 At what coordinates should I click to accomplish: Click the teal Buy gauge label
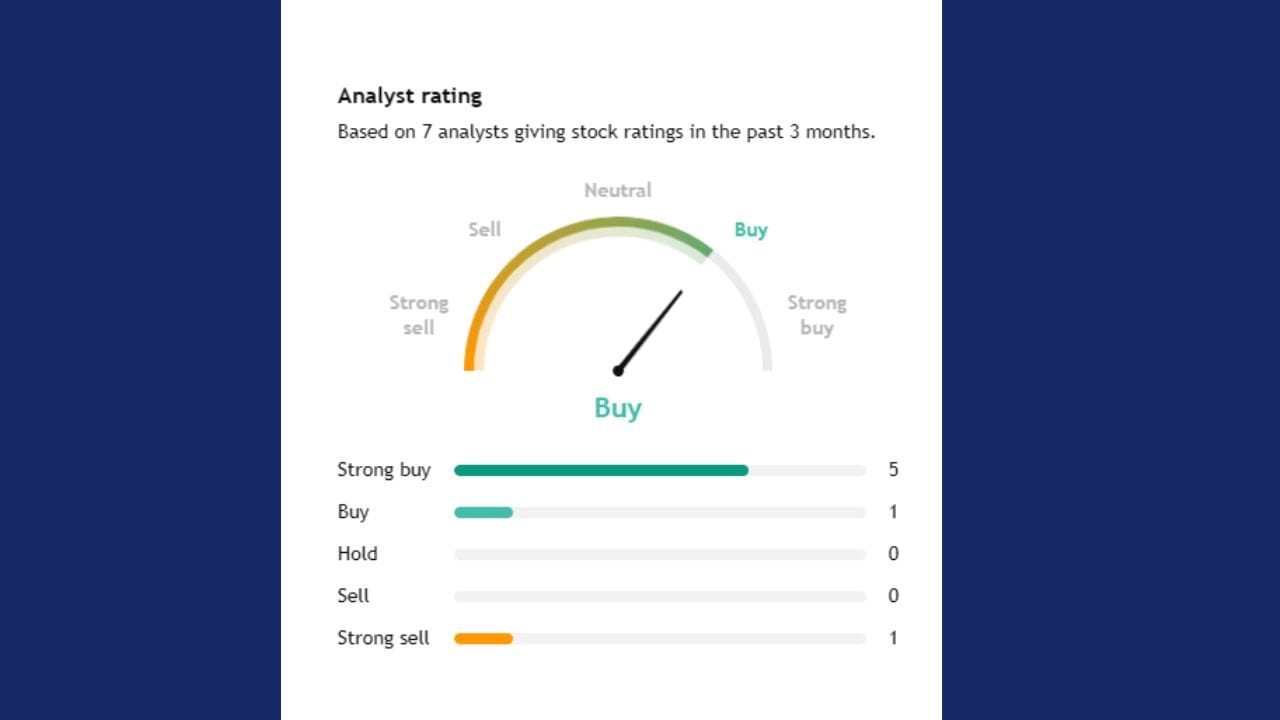[x=750, y=229]
